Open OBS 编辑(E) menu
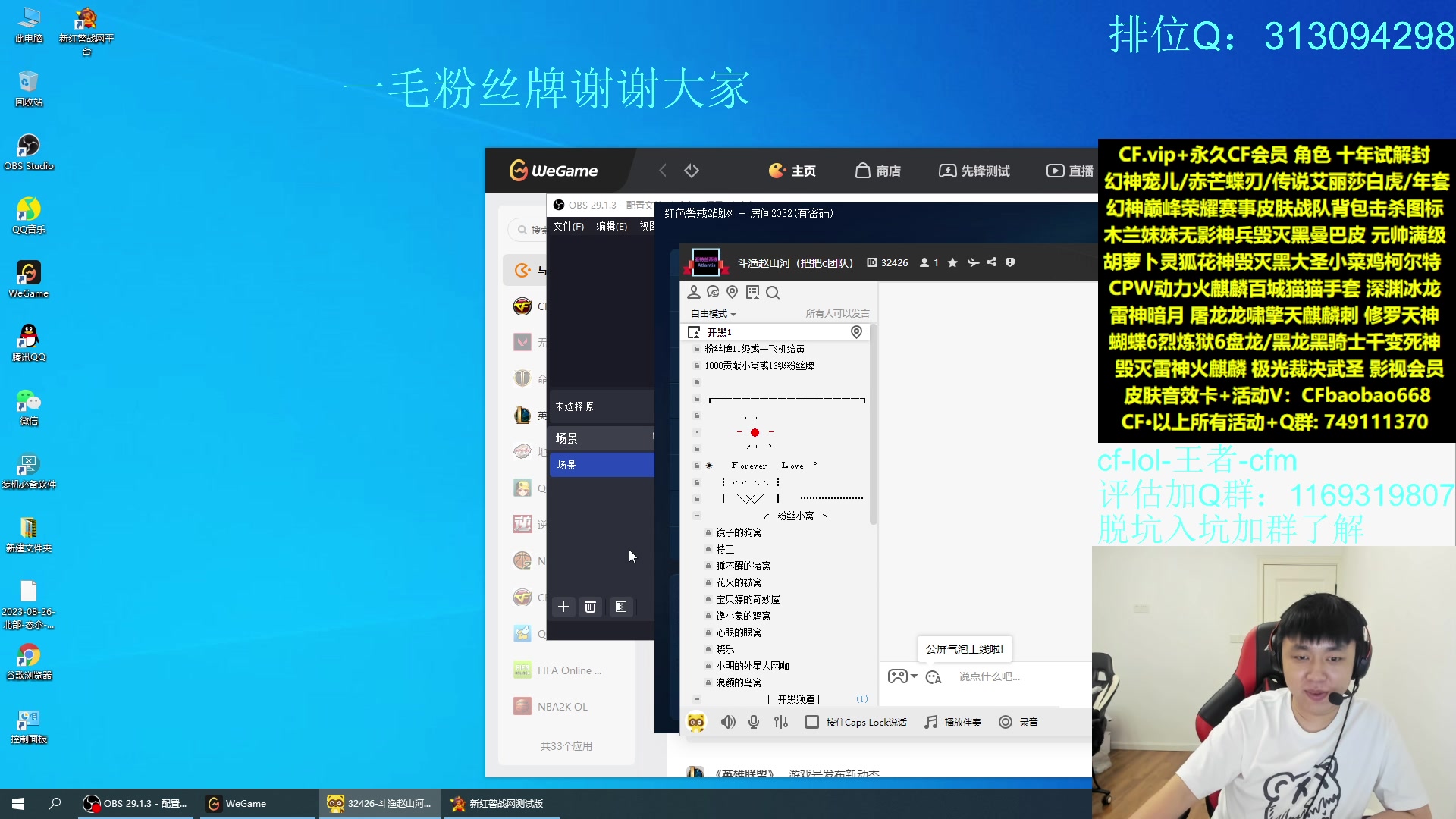 [611, 226]
